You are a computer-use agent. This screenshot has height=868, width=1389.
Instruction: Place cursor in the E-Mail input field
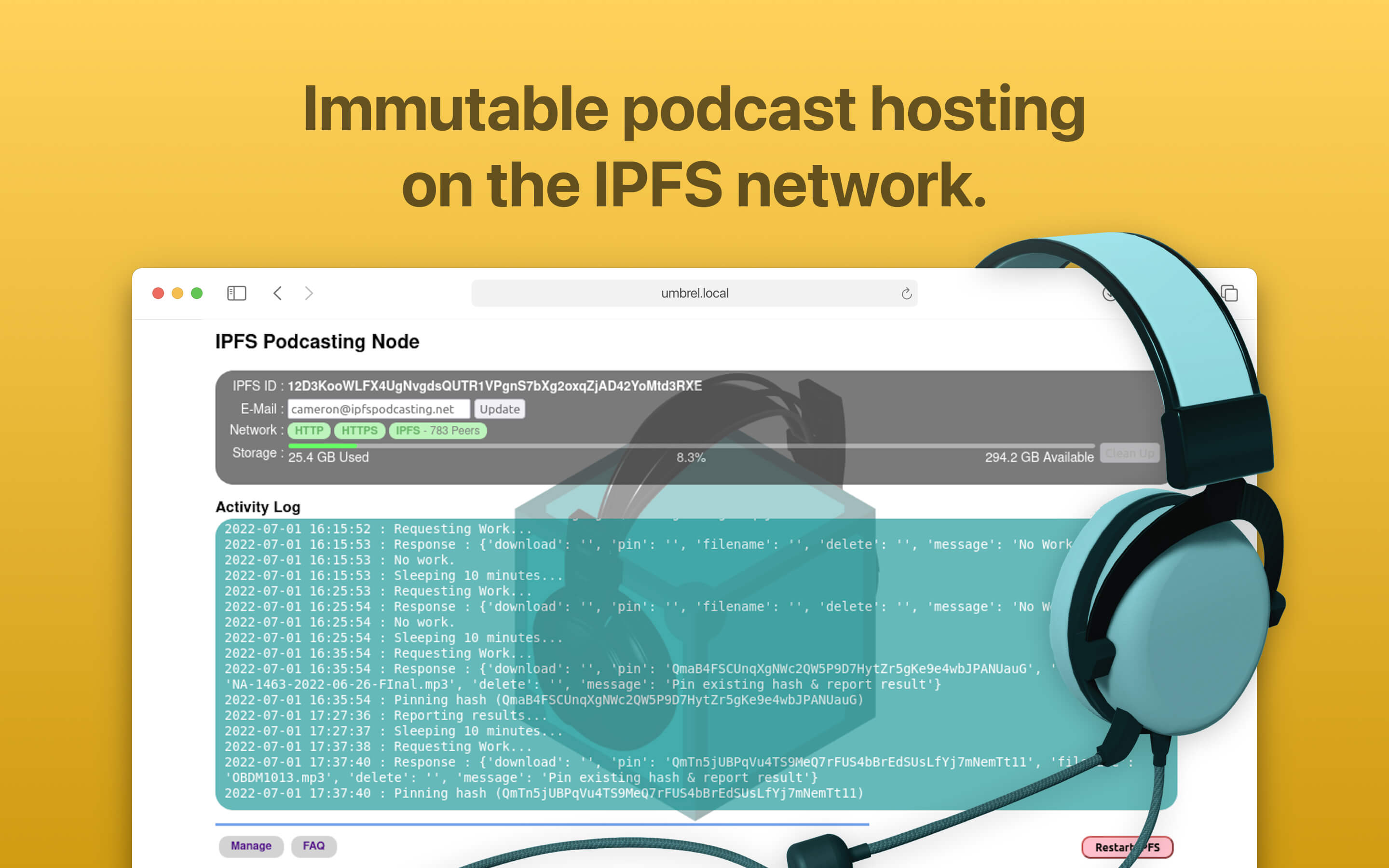[379, 409]
